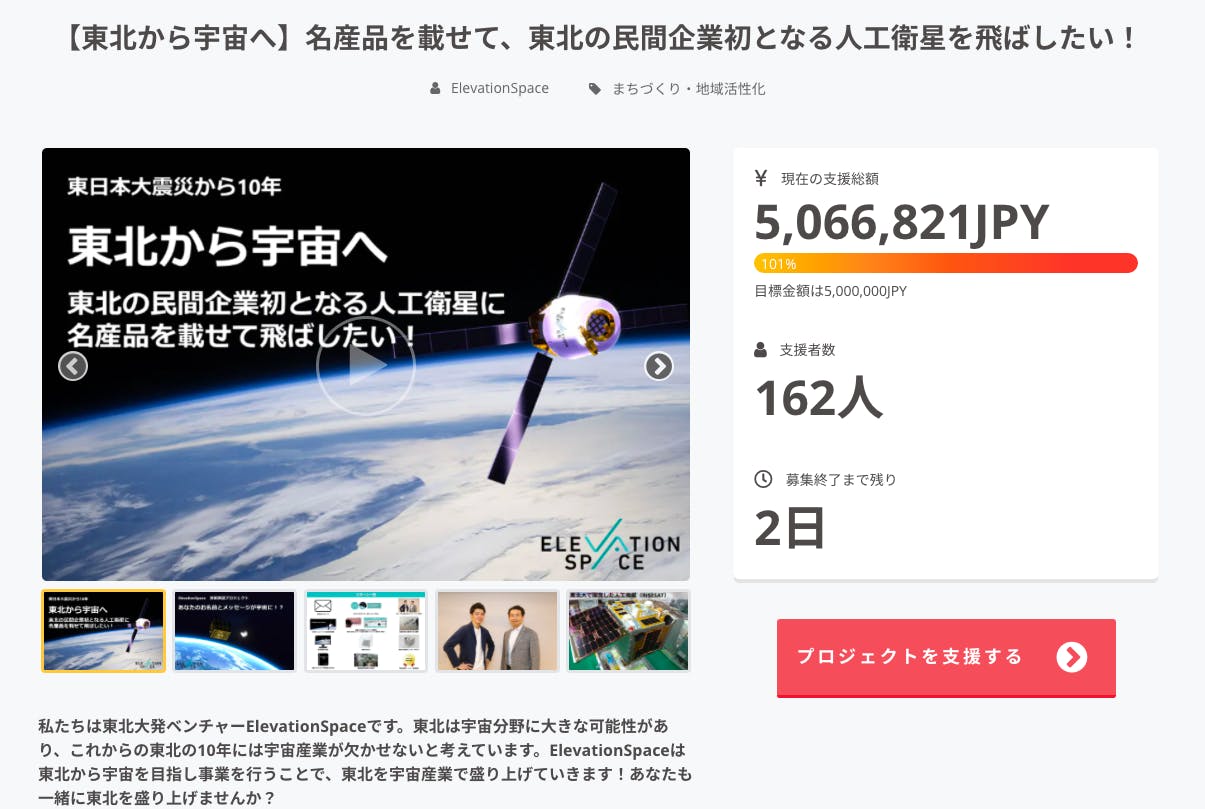The image size is (1205, 809).
Task: Select the first thumbnail 東北から宇宙へ
Action: coord(103,631)
